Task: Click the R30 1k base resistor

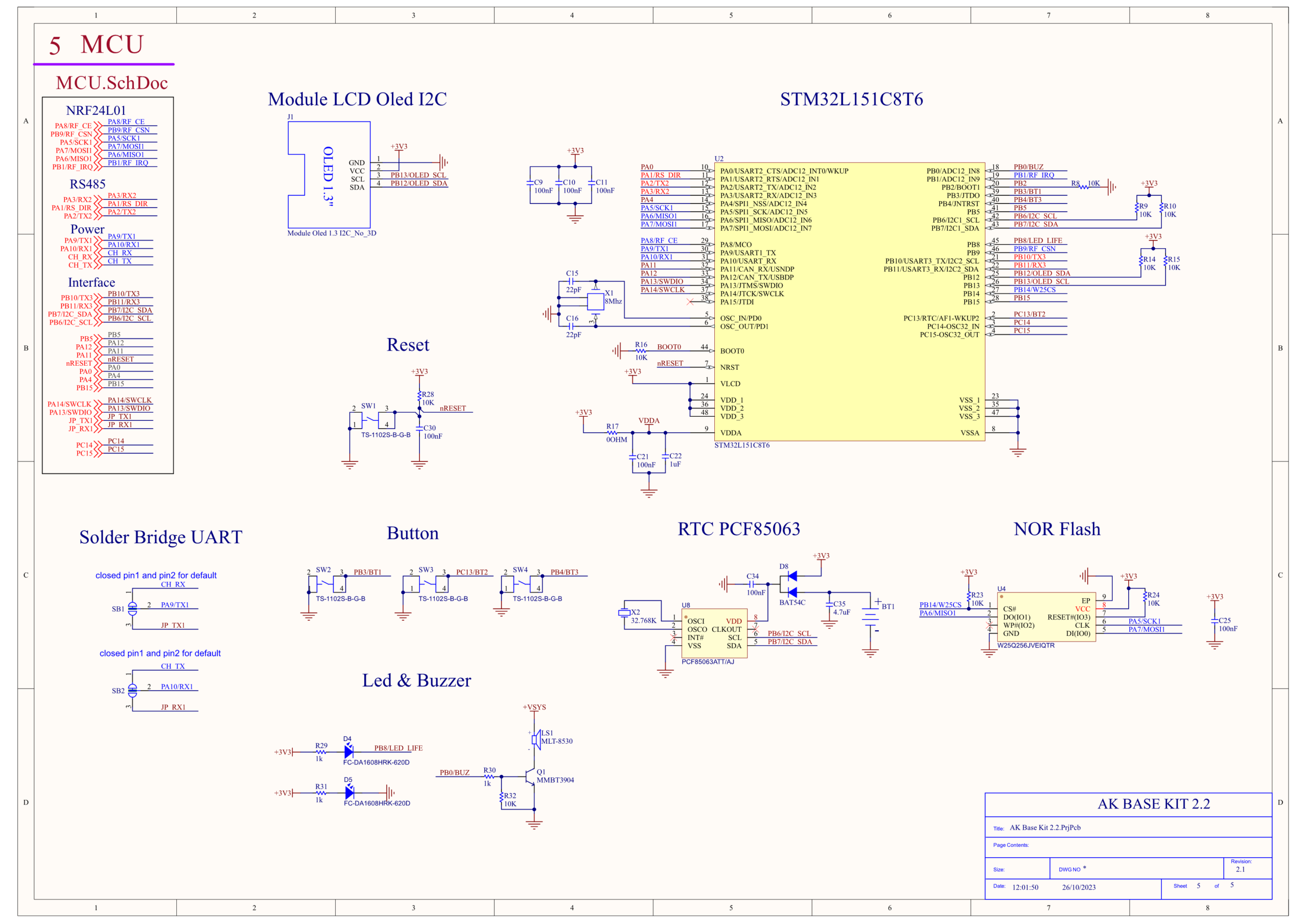Action: [x=489, y=776]
